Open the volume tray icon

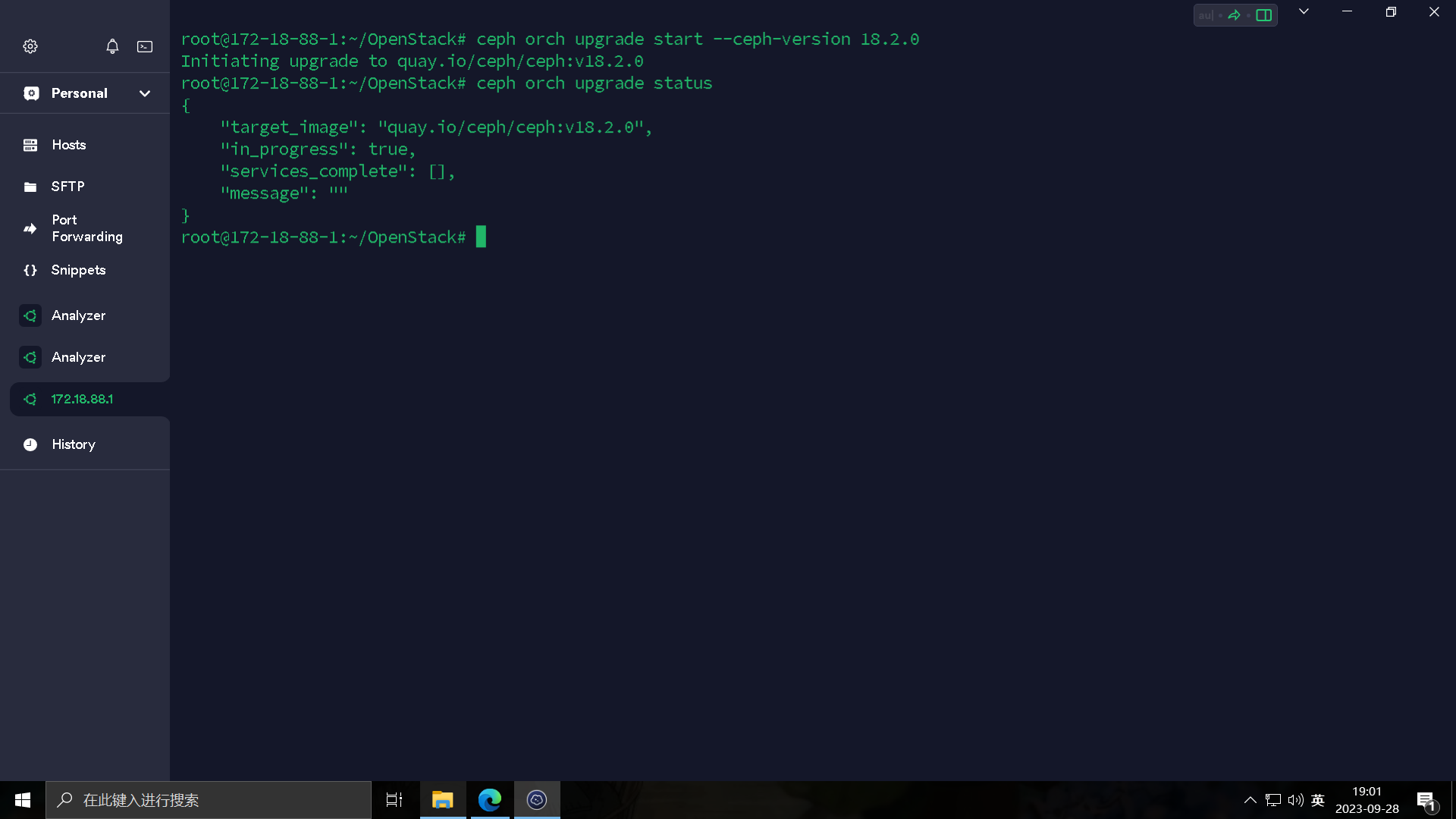coord(1295,800)
